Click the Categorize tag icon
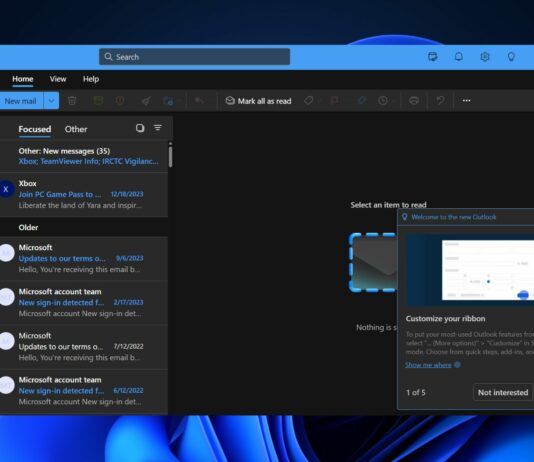The image size is (534, 462). 309,100
